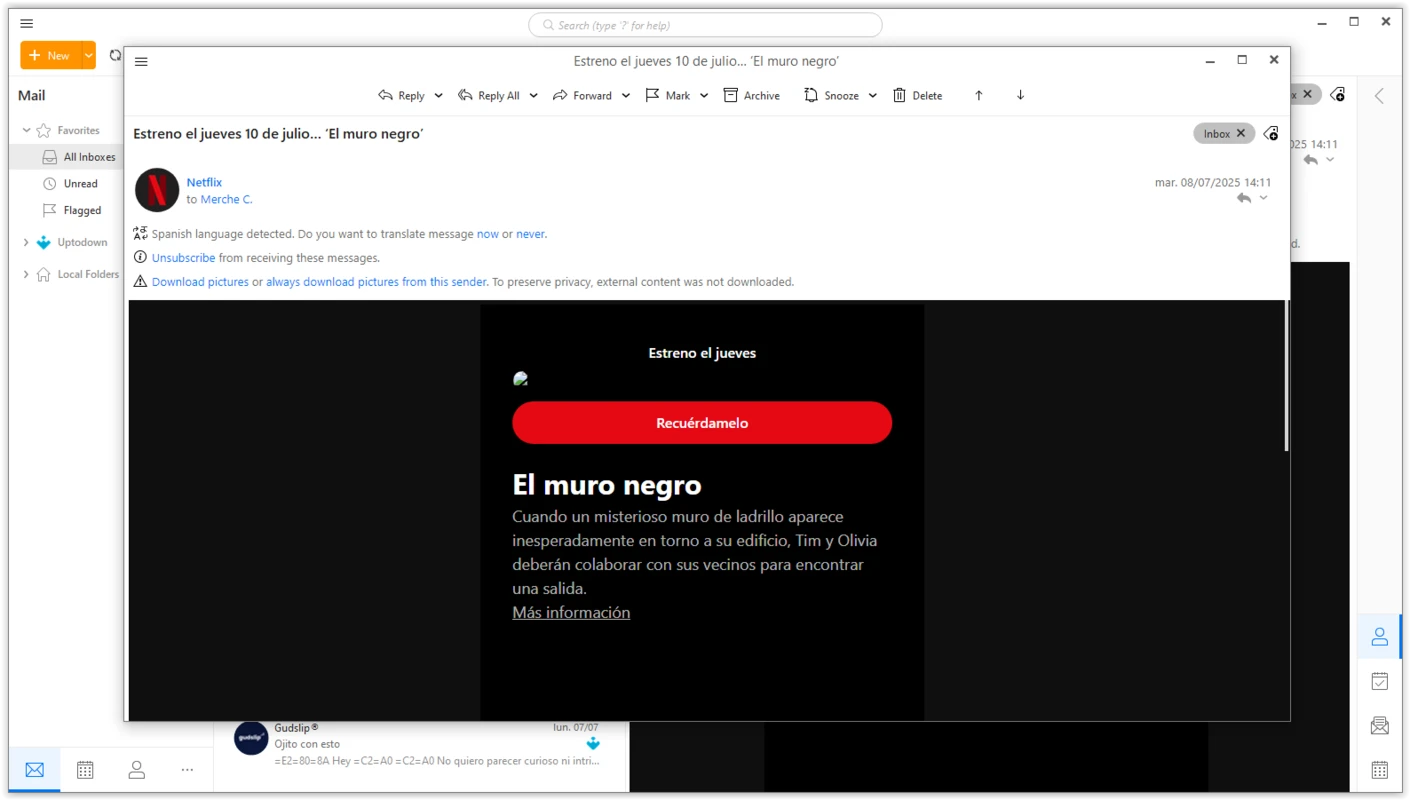Go to the previous message with the up arrow
Viewport: 1410px width, 800px height.
click(x=978, y=95)
